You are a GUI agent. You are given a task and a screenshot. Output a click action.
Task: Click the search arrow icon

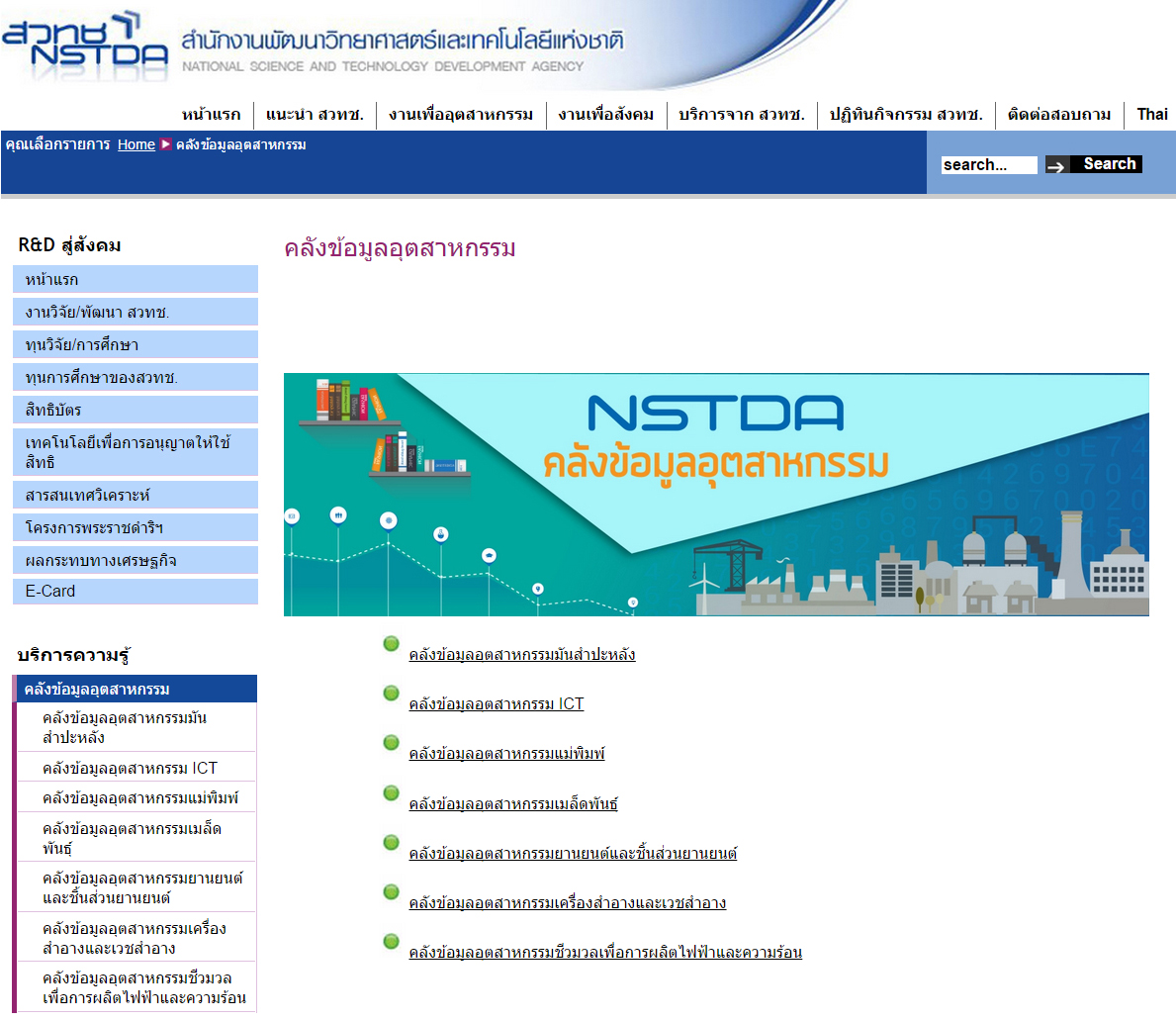(x=1056, y=166)
